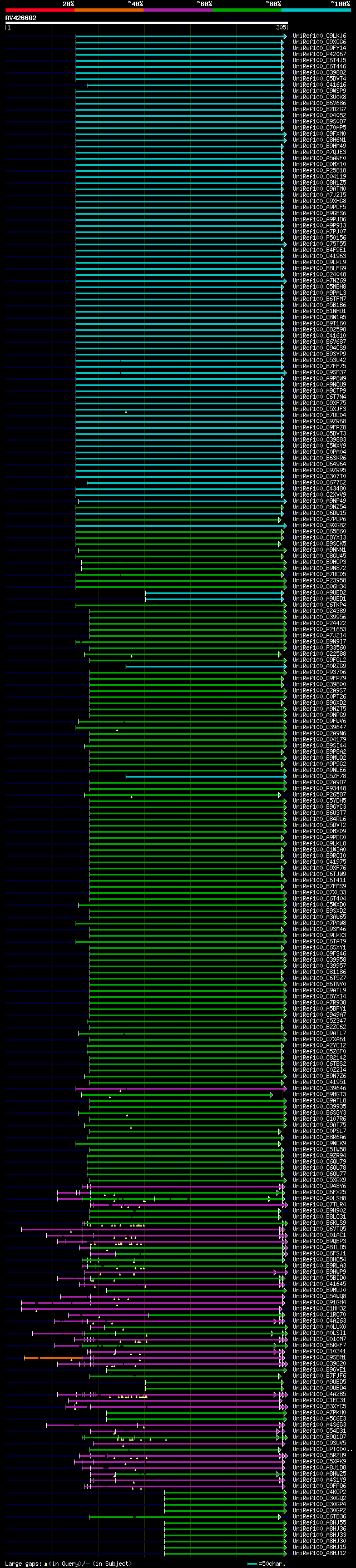Image resolution: width=356 pixels, height=1568 pixels.
Task: Click the UniRef100_C1RQ70 label
Action: pyautogui.click(x=319, y=1315)
